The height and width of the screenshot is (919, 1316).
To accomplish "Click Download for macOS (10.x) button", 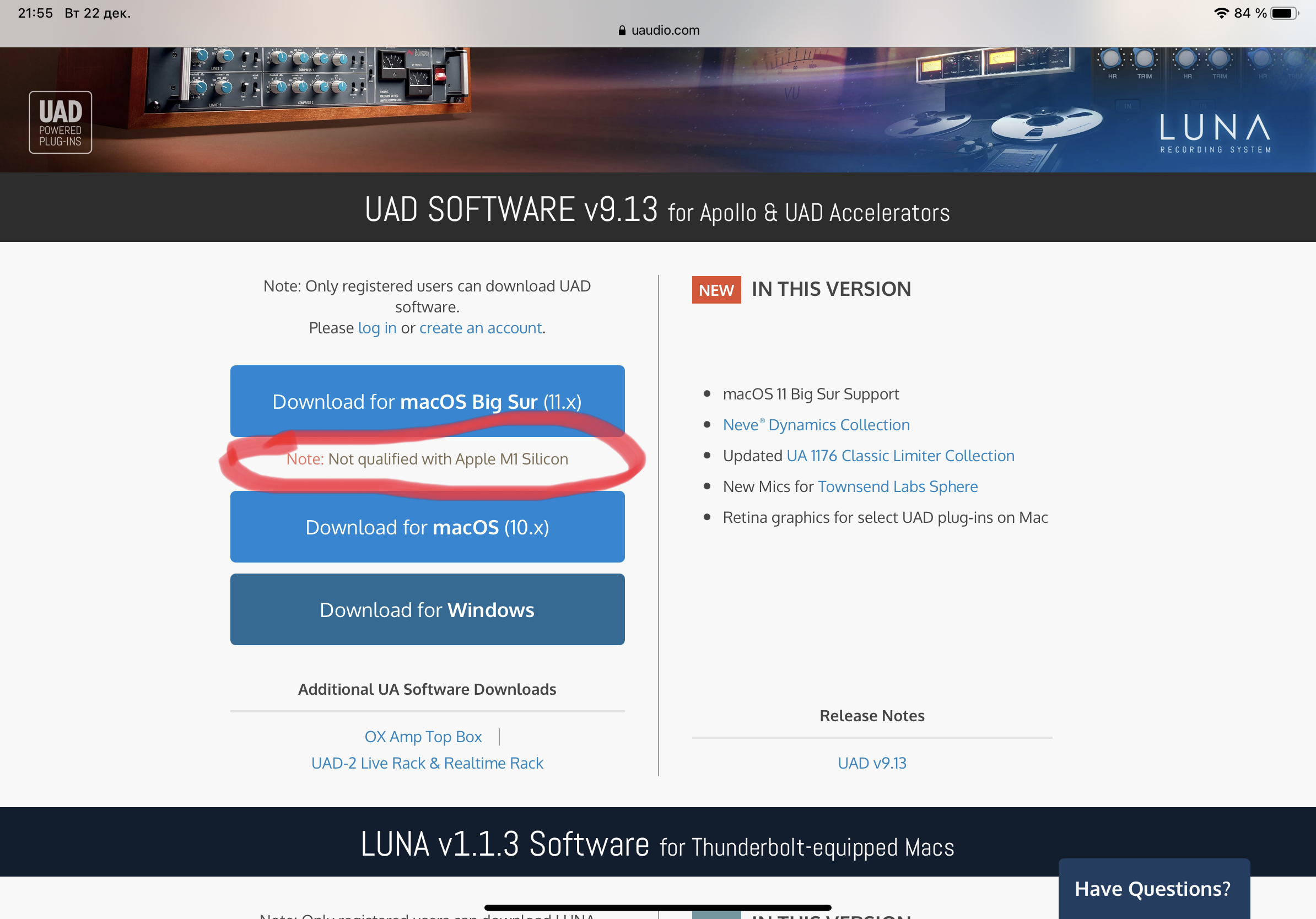I will coord(427,527).
